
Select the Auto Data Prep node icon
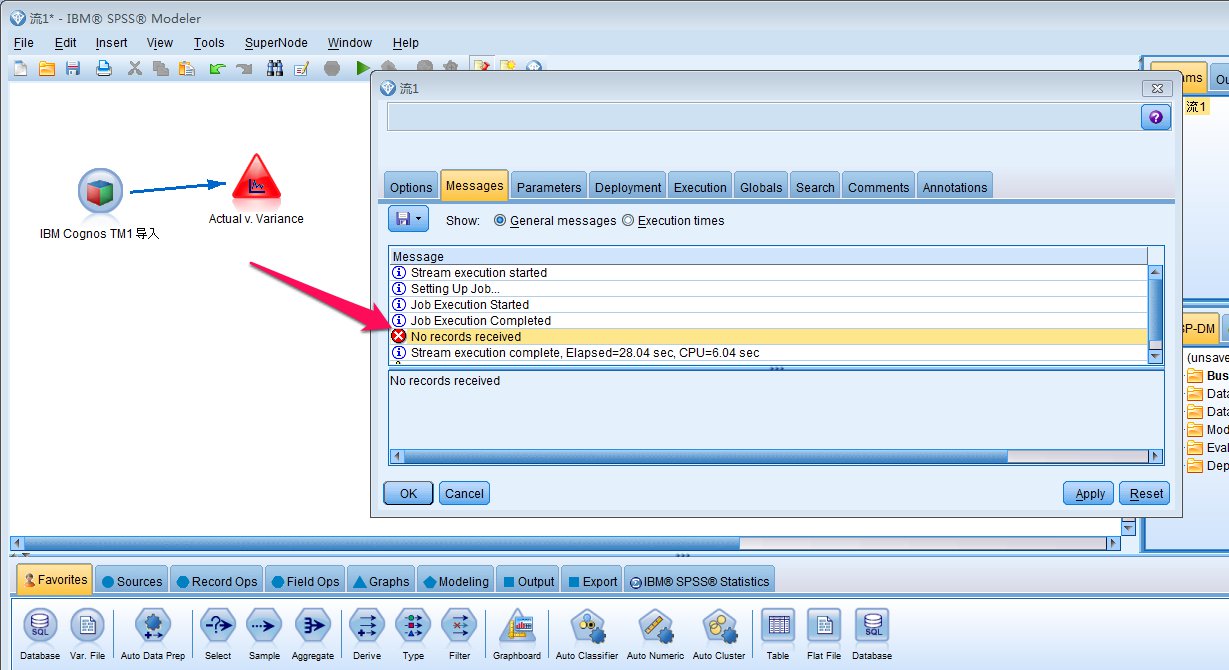point(153,627)
